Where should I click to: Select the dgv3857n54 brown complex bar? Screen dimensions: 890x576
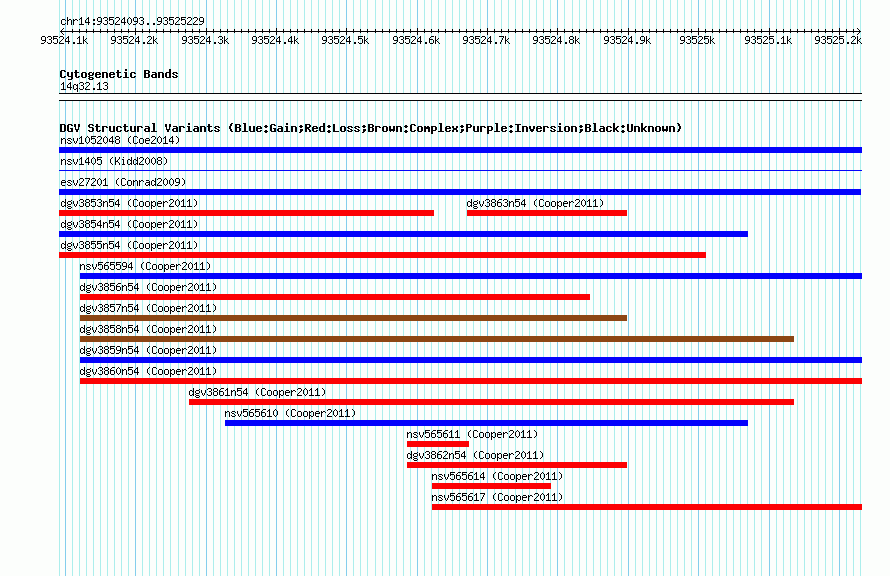click(x=354, y=318)
